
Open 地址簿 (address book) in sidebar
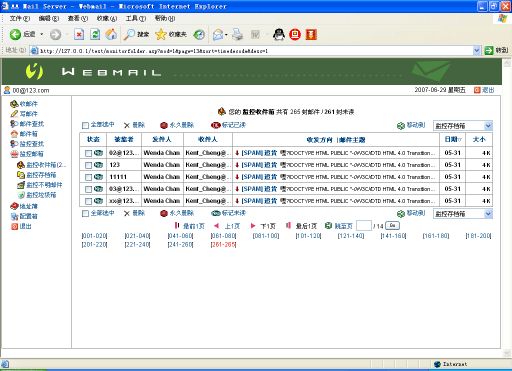pos(24,206)
